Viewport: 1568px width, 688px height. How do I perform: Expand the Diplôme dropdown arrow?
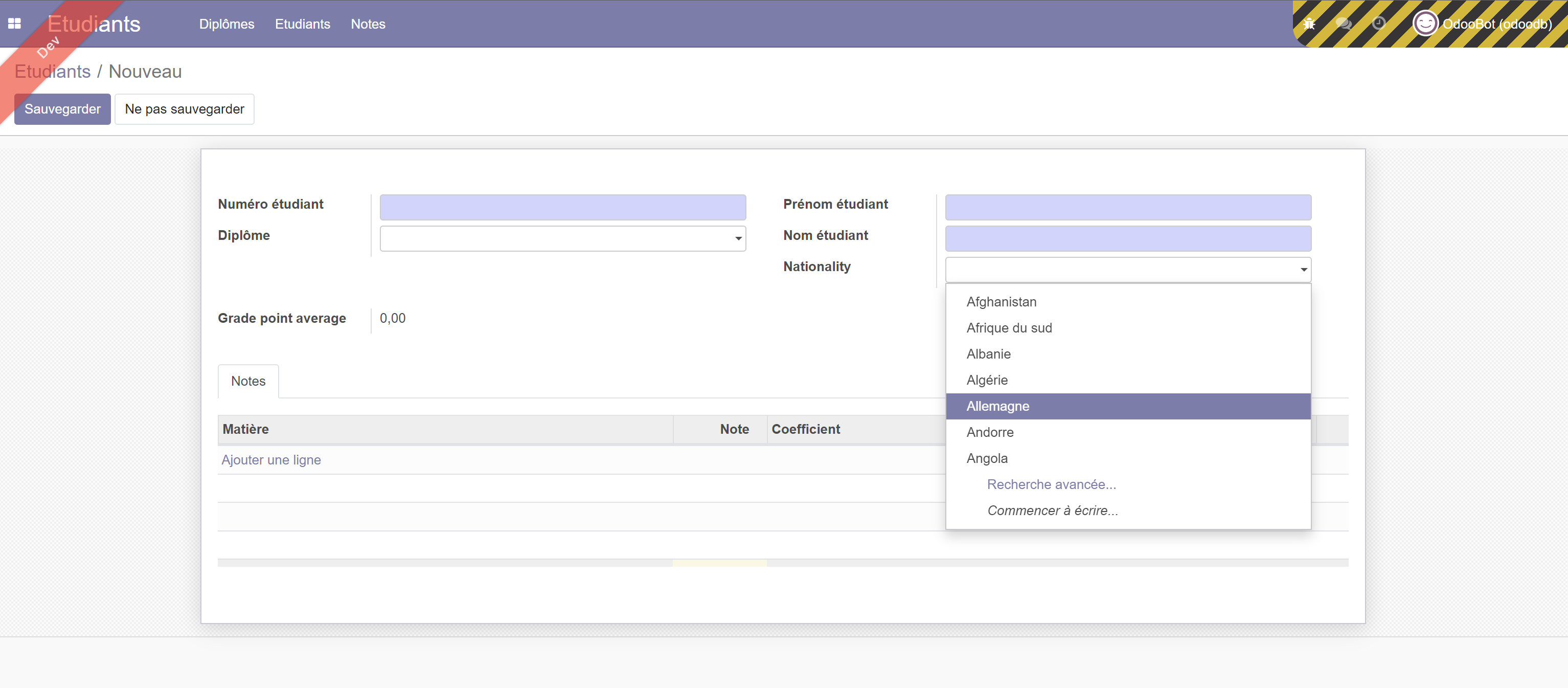point(738,239)
